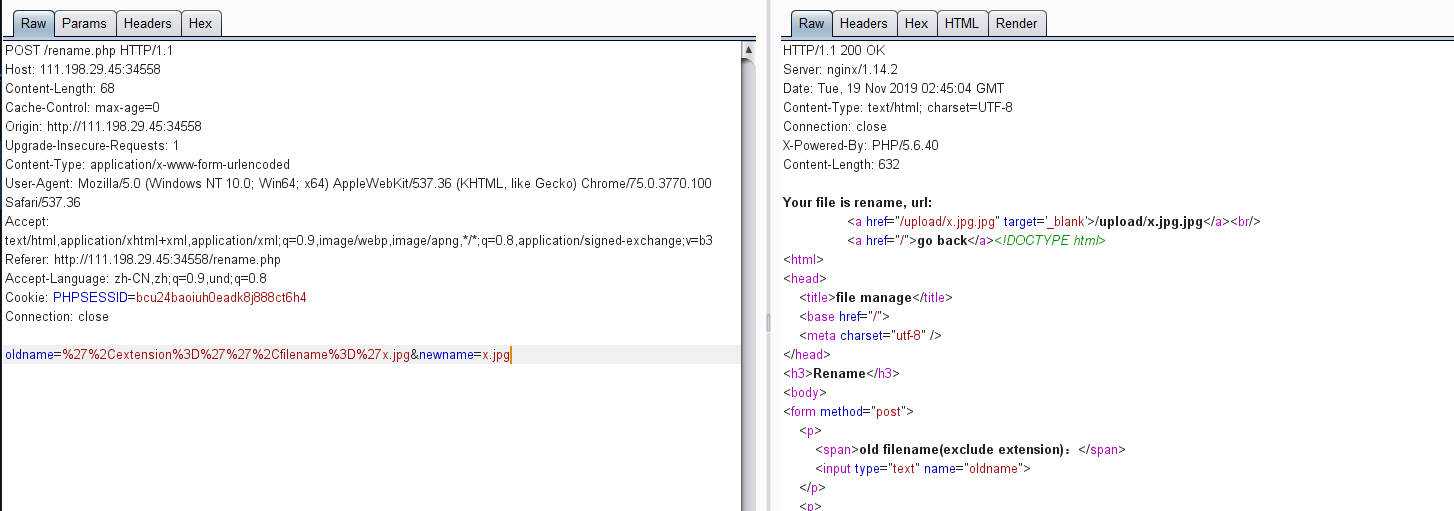Viewport: 1454px width, 511px height.
Task: Open the request Hex tab
Action: tap(200, 23)
